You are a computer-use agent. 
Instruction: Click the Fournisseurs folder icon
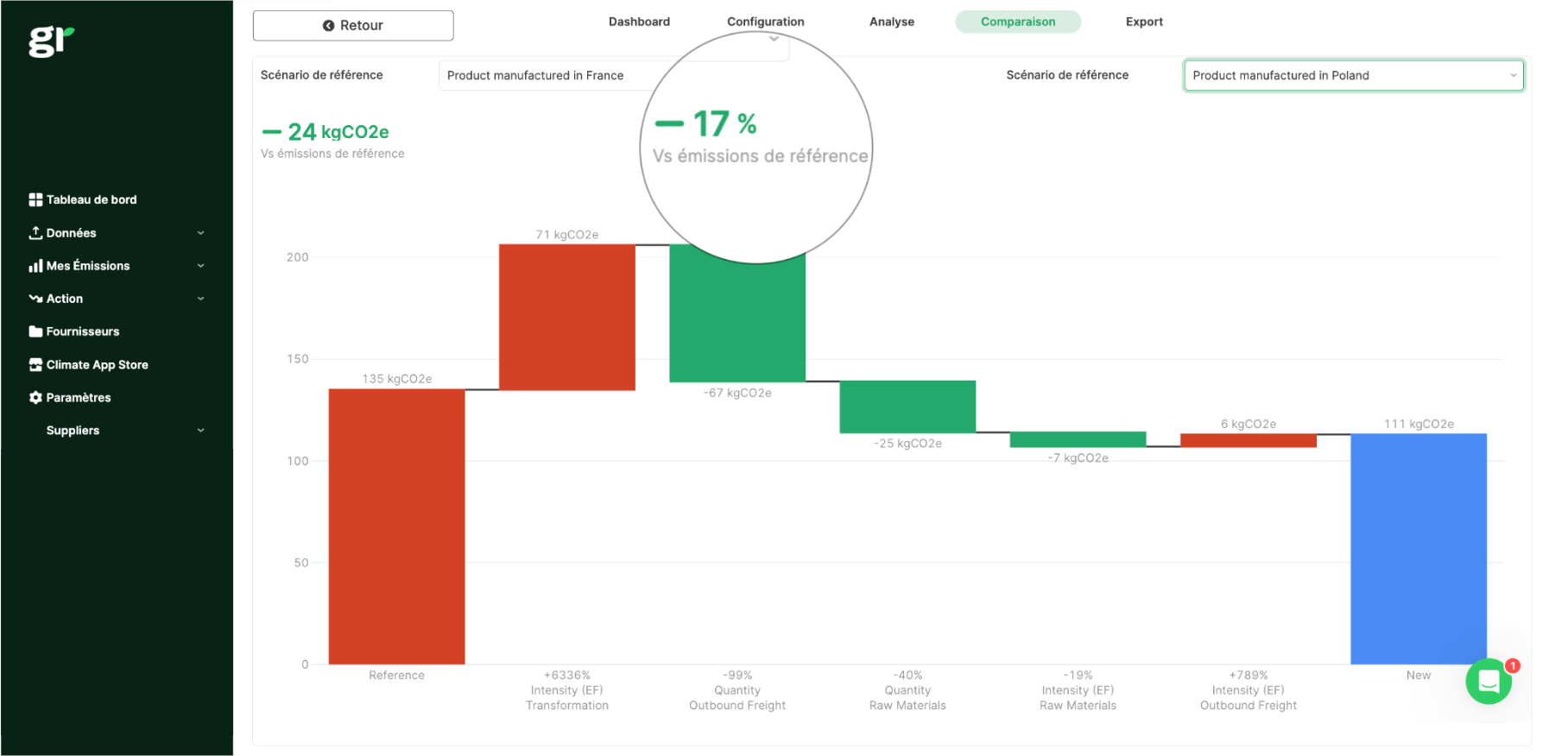pyautogui.click(x=35, y=331)
